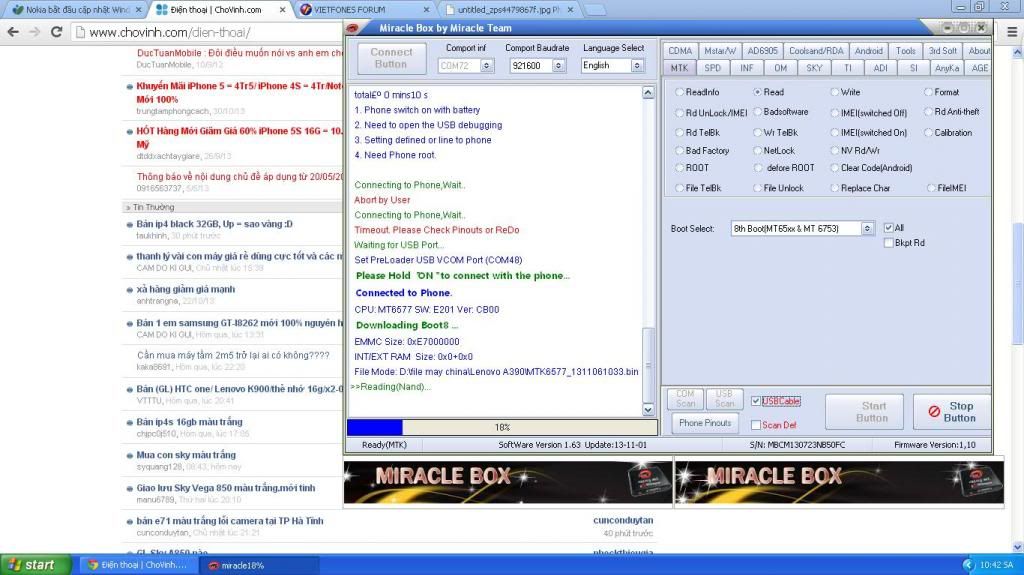Go forward with browser forward arrow

point(35,31)
